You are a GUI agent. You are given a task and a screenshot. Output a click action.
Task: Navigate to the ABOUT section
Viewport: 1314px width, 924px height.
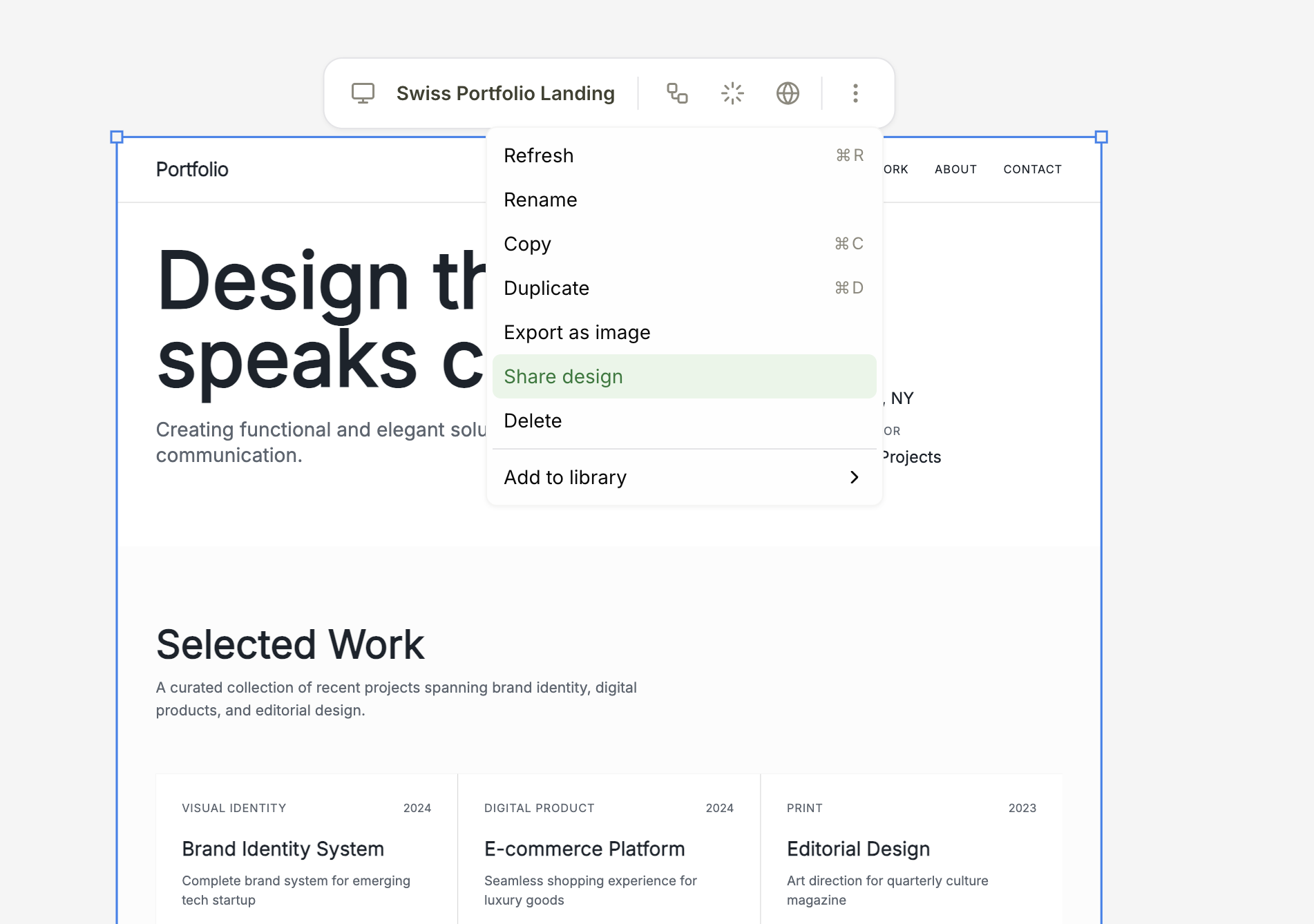[955, 169]
